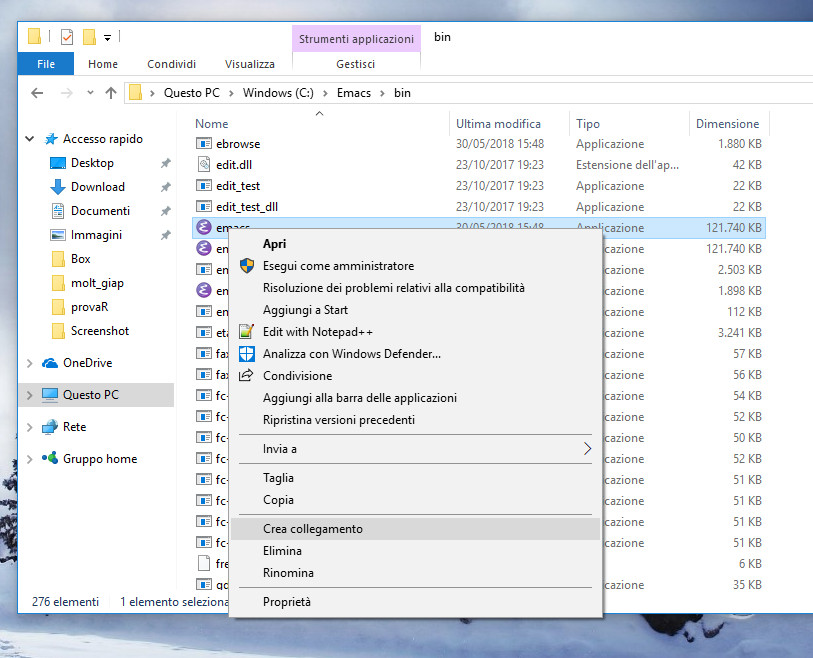Click the share icon beside Condivisione
Image resolution: width=813 pixels, height=658 pixels.
246,375
